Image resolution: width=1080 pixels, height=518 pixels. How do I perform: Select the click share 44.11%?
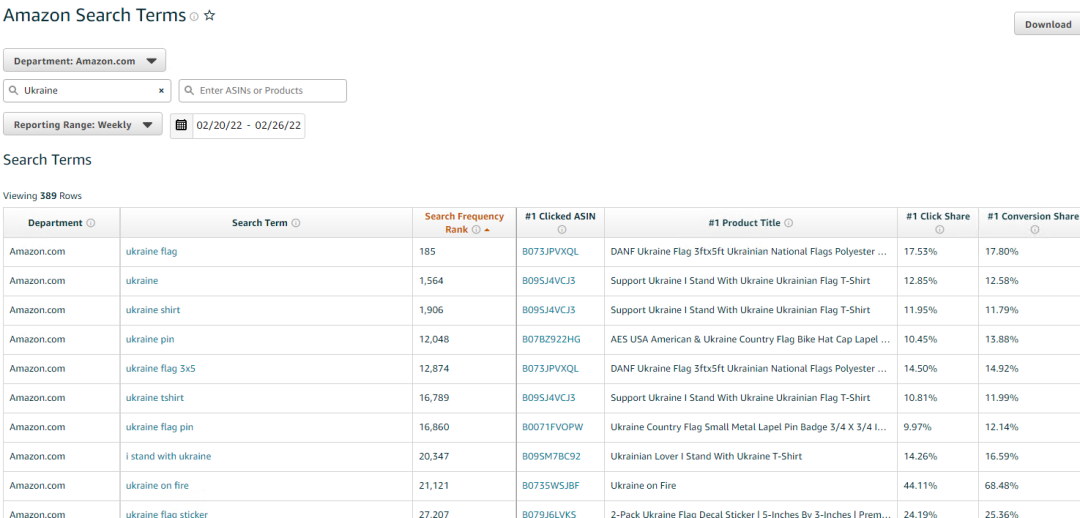[920, 486]
